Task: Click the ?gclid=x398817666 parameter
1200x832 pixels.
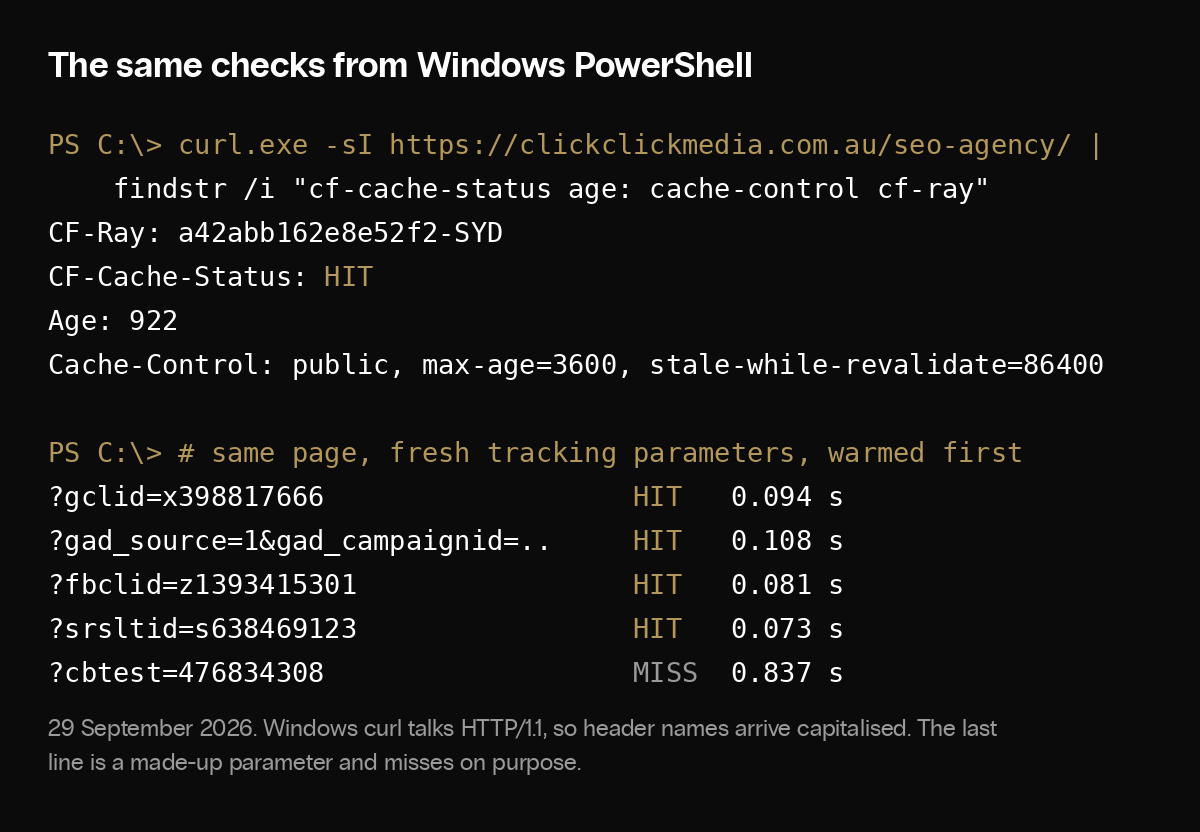Action: pyautogui.click(x=186, y=497)
